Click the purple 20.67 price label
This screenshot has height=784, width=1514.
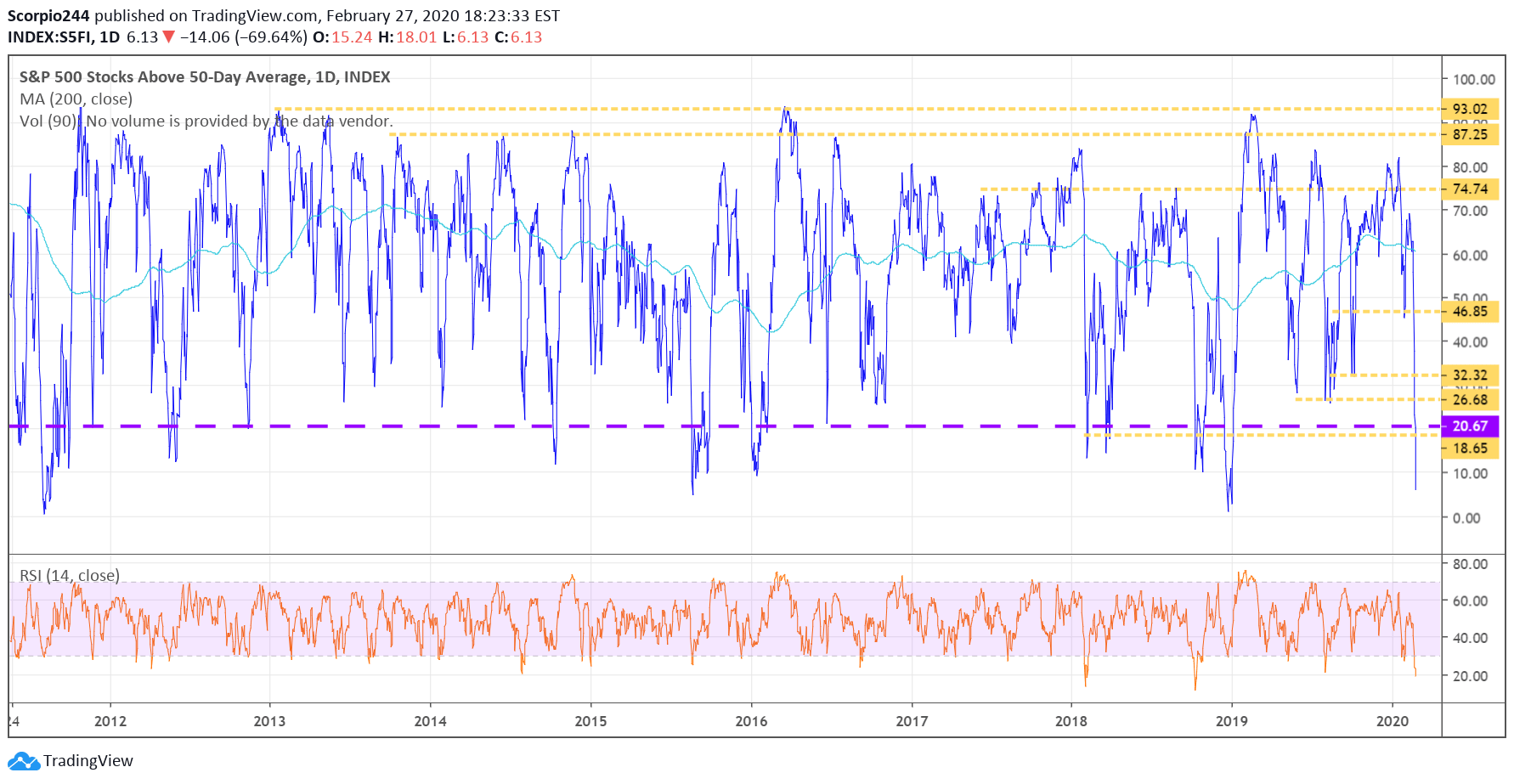(x=1471, y=426)
